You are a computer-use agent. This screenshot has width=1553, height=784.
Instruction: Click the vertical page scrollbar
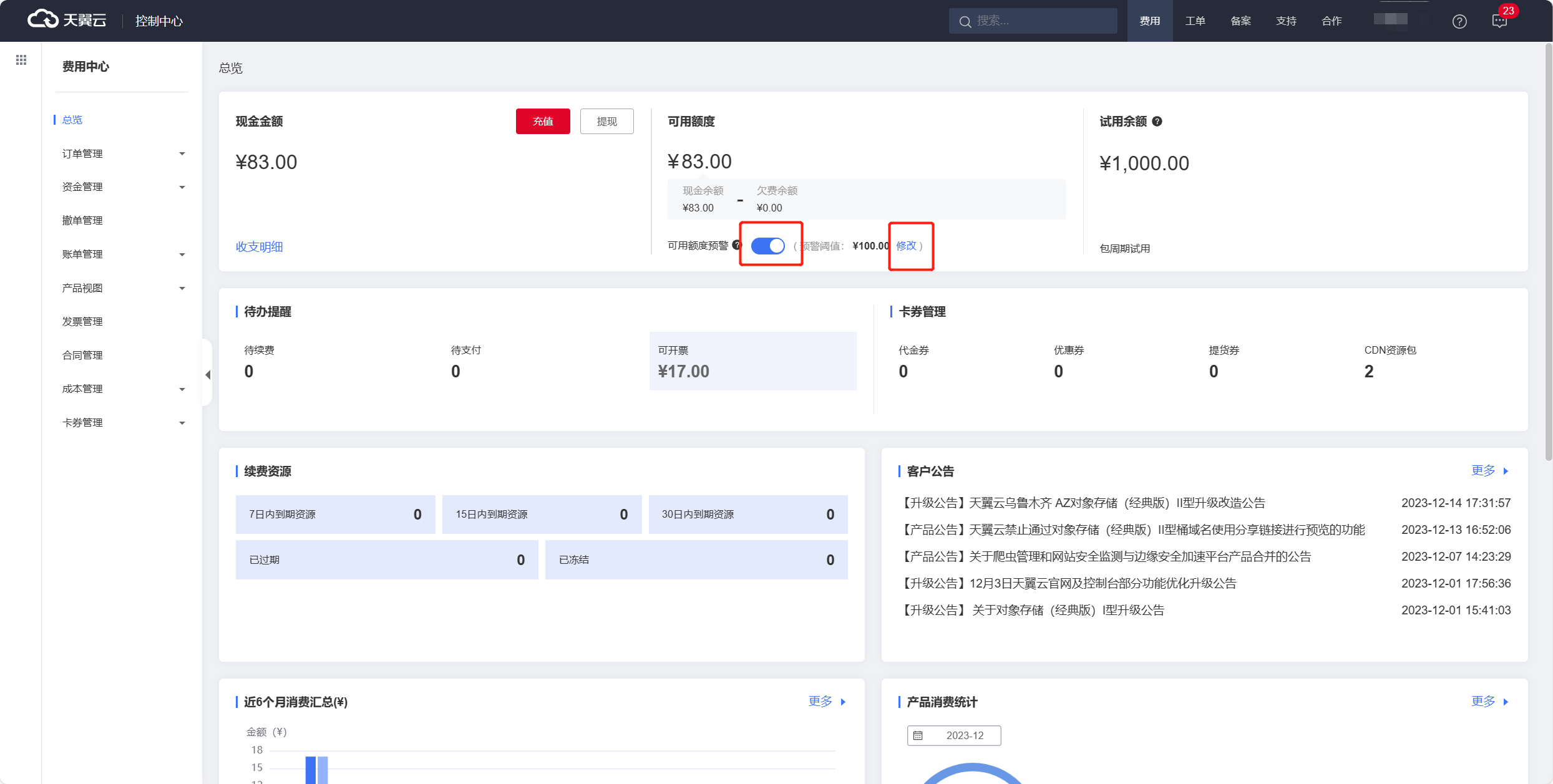[x=1548, y=249]
